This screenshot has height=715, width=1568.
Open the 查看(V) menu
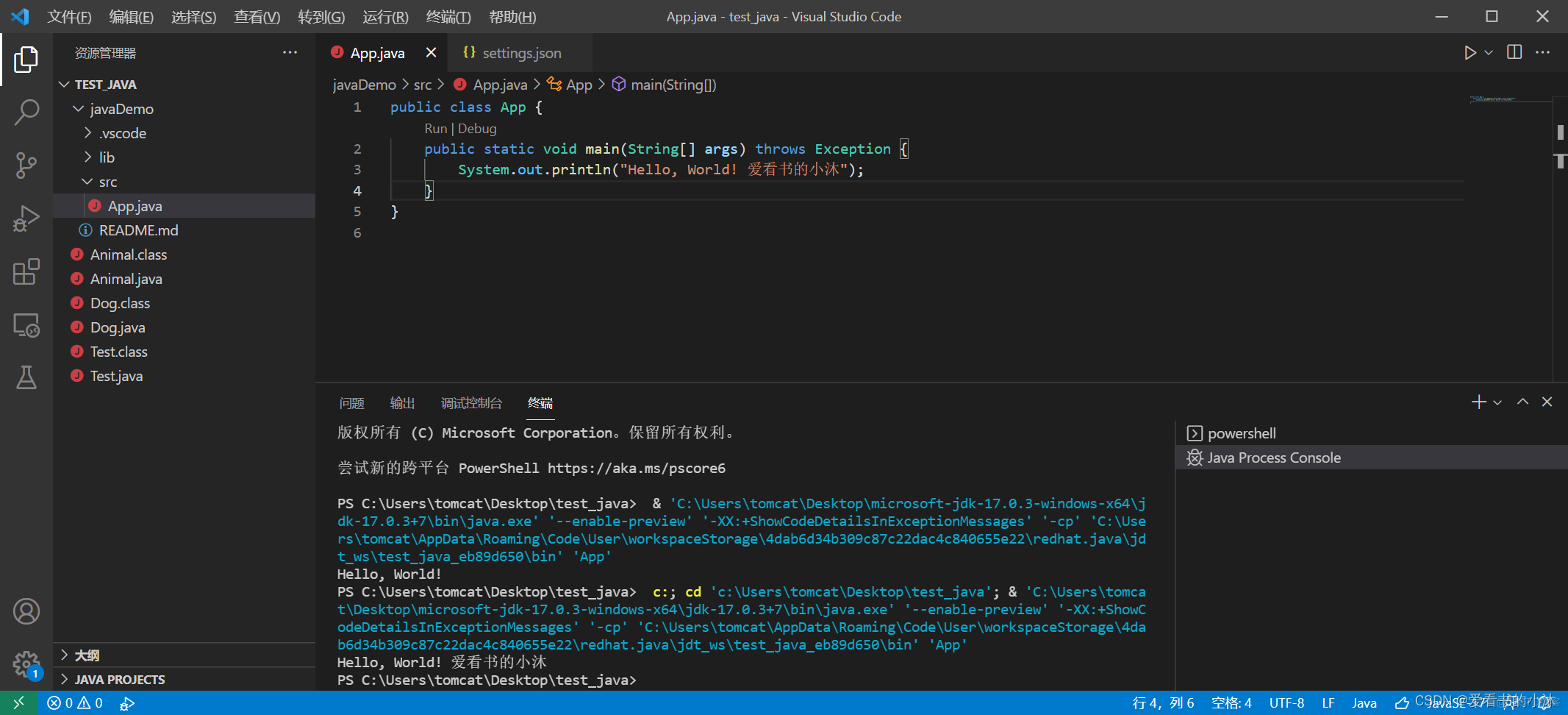[x=257, y=17]
